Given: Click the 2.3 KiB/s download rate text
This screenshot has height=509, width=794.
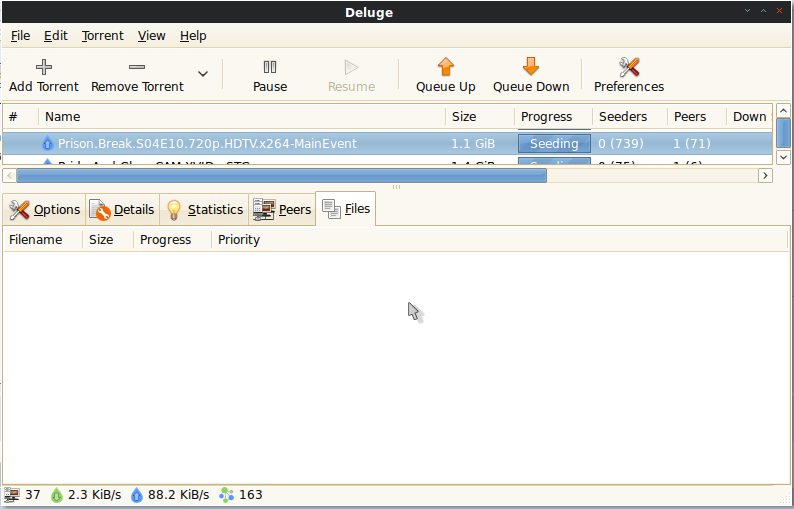Looking at the screenshot, I should point(95,495).
